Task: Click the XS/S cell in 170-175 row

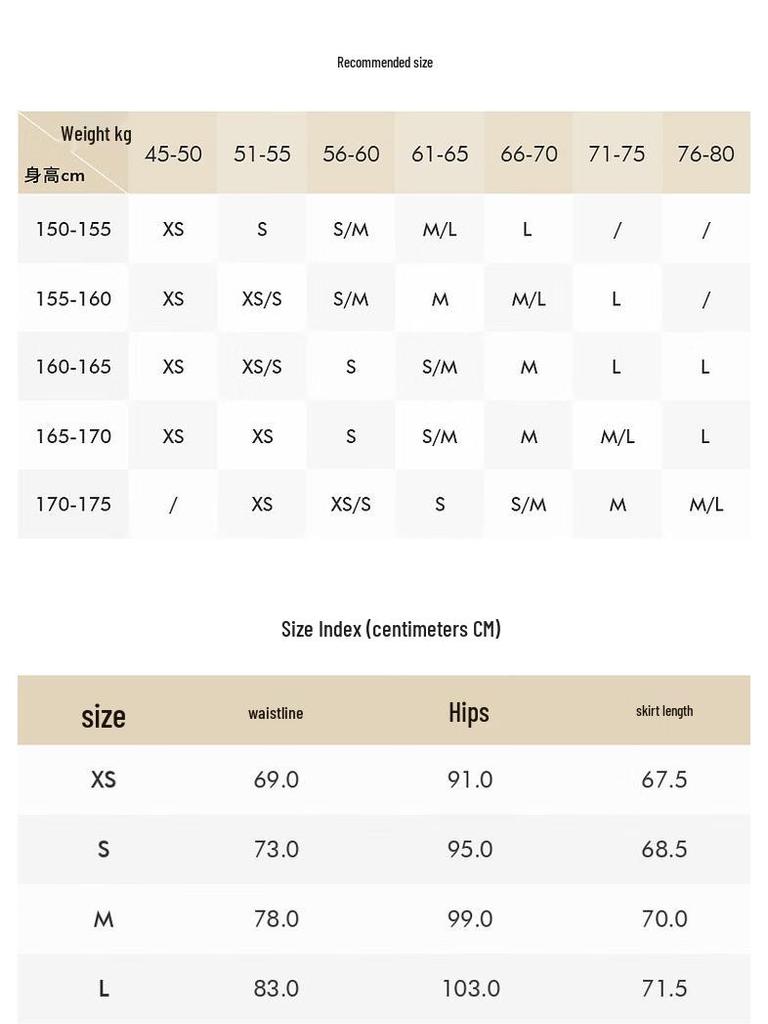Action: point(351,504)
